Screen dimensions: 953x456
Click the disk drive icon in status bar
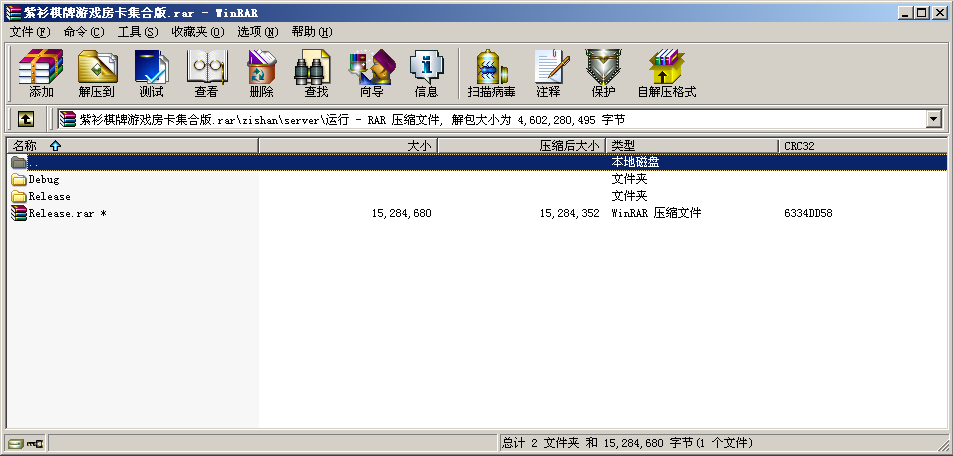16,443
